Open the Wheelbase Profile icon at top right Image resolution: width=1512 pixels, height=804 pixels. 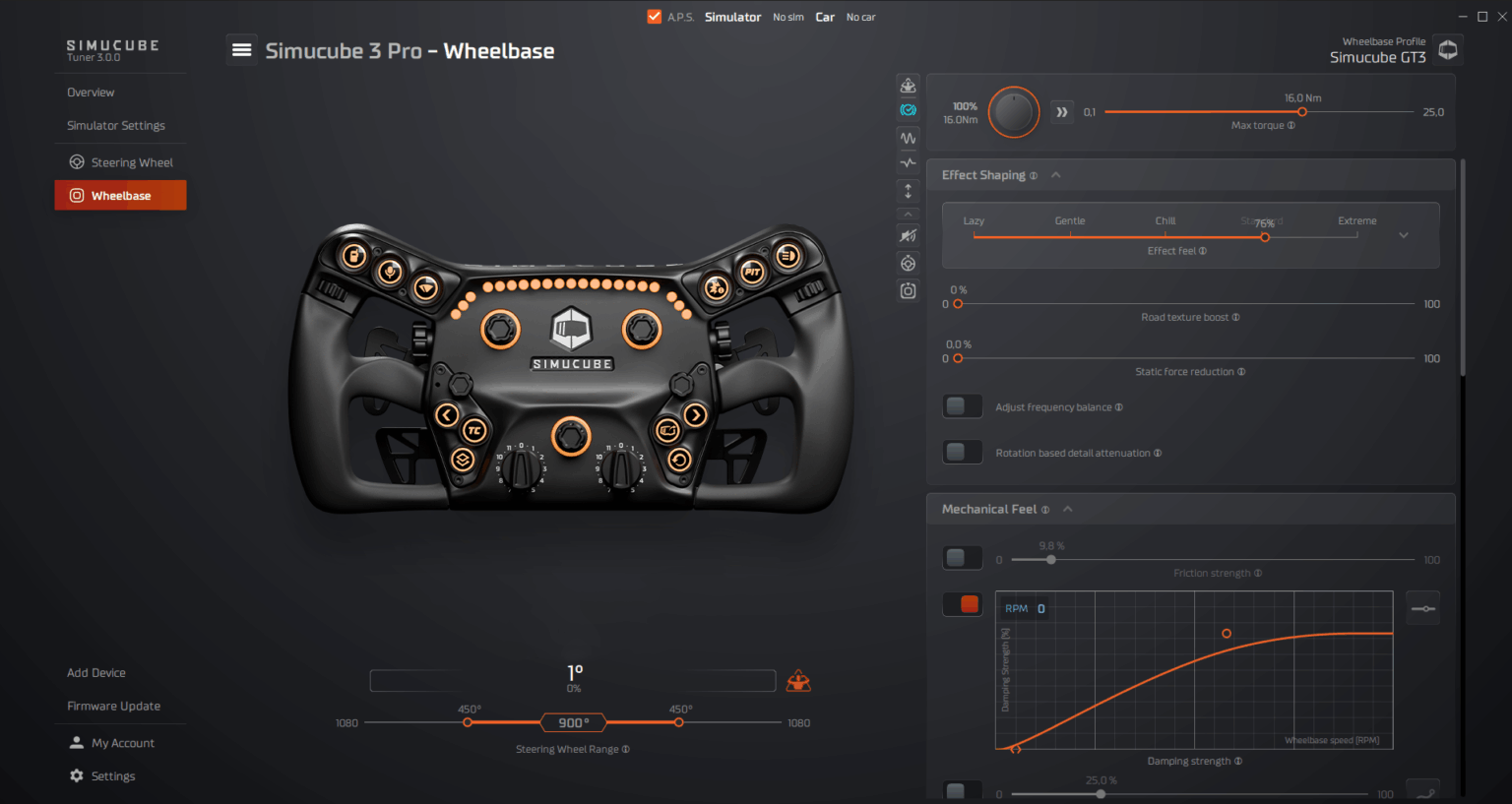point(1448,50)
